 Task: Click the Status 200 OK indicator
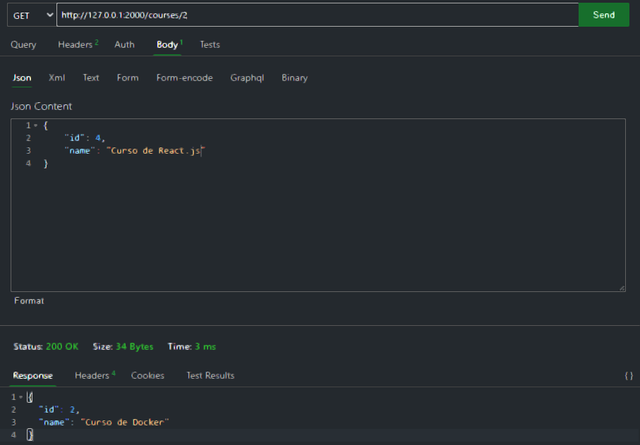[x=46, y=347]
